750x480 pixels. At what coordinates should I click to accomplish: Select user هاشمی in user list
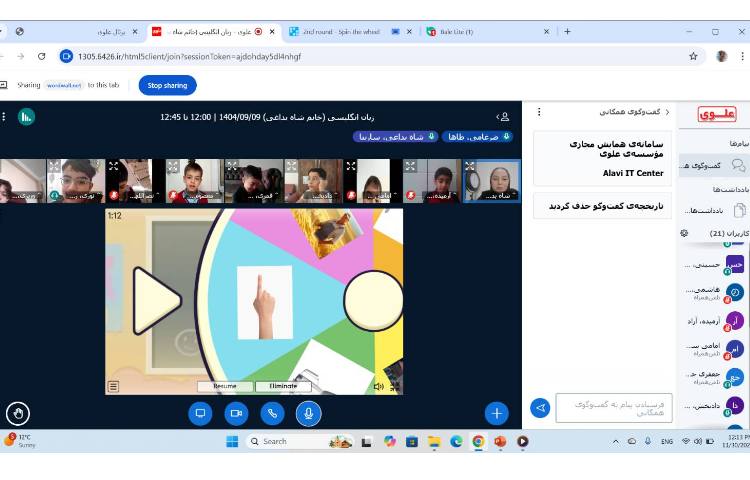point(715,293)
